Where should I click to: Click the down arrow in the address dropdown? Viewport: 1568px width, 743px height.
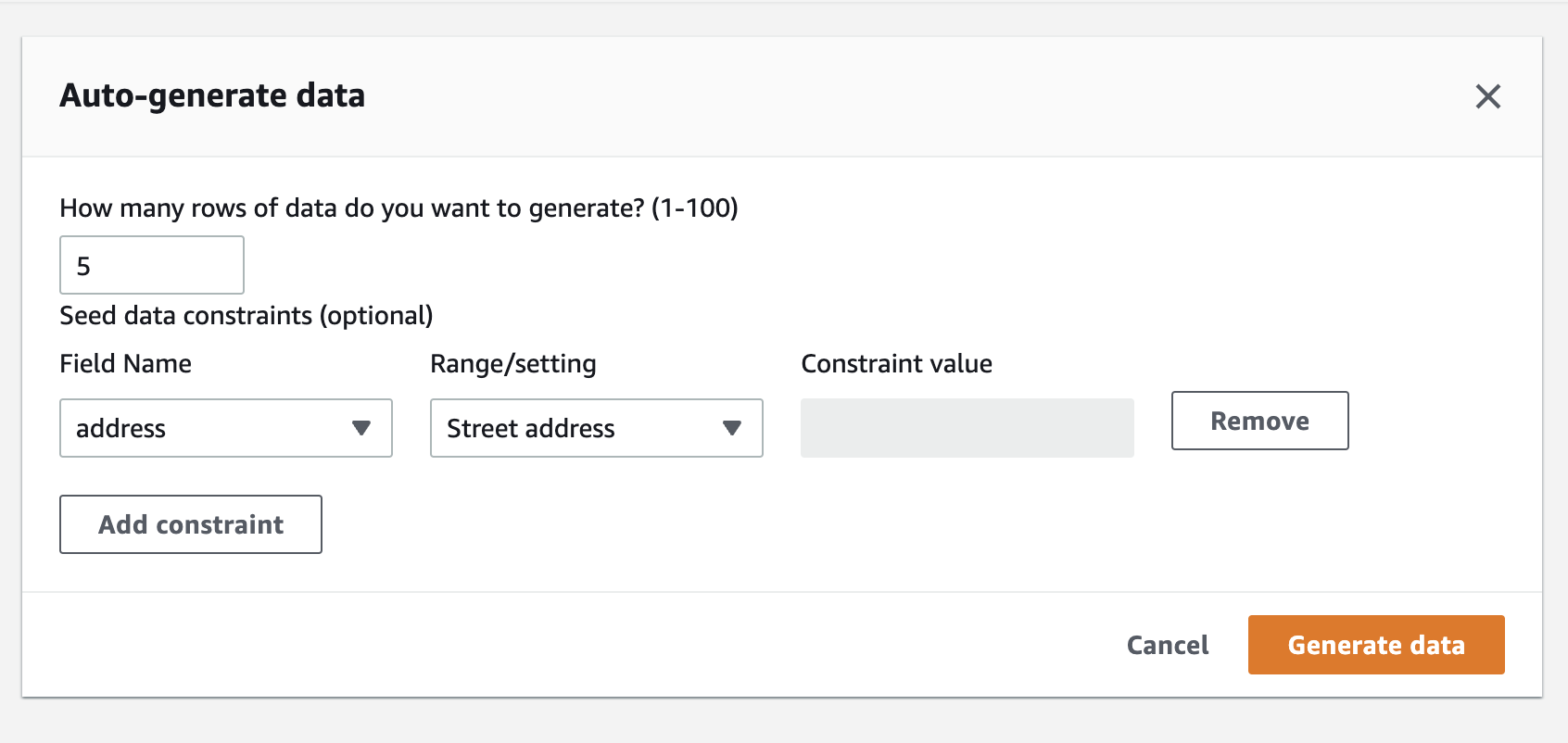[x=361, y=428]
